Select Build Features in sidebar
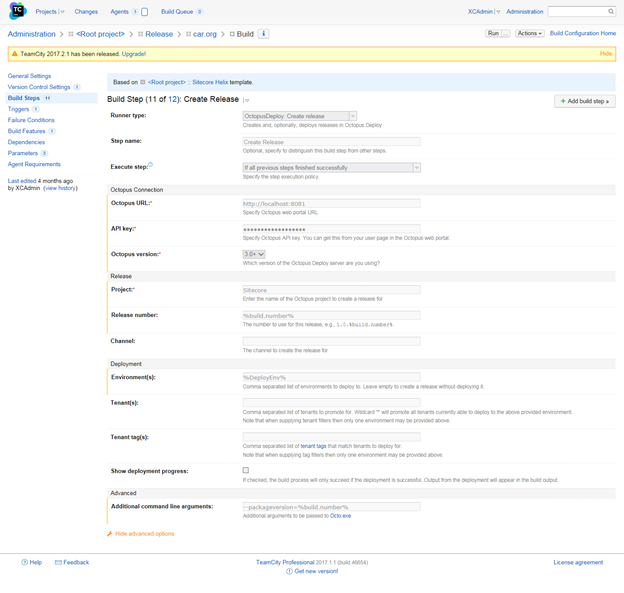Image resolution: width=624 pixels, height=593 pixels. click(26, 131)
